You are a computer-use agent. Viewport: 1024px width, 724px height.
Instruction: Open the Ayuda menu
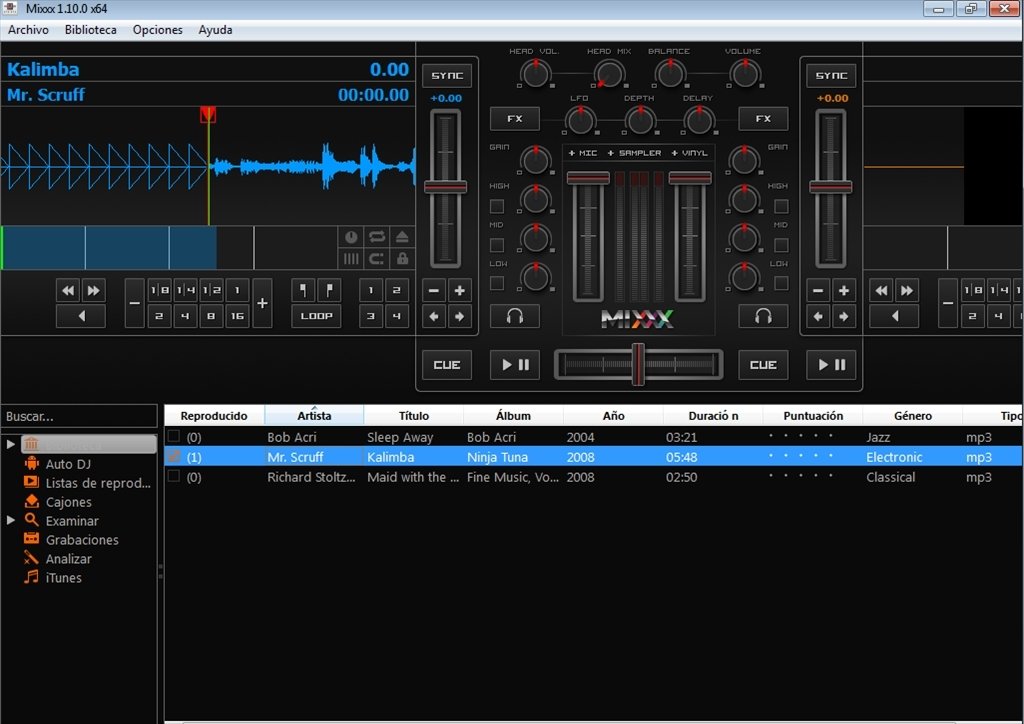point(215,30)
